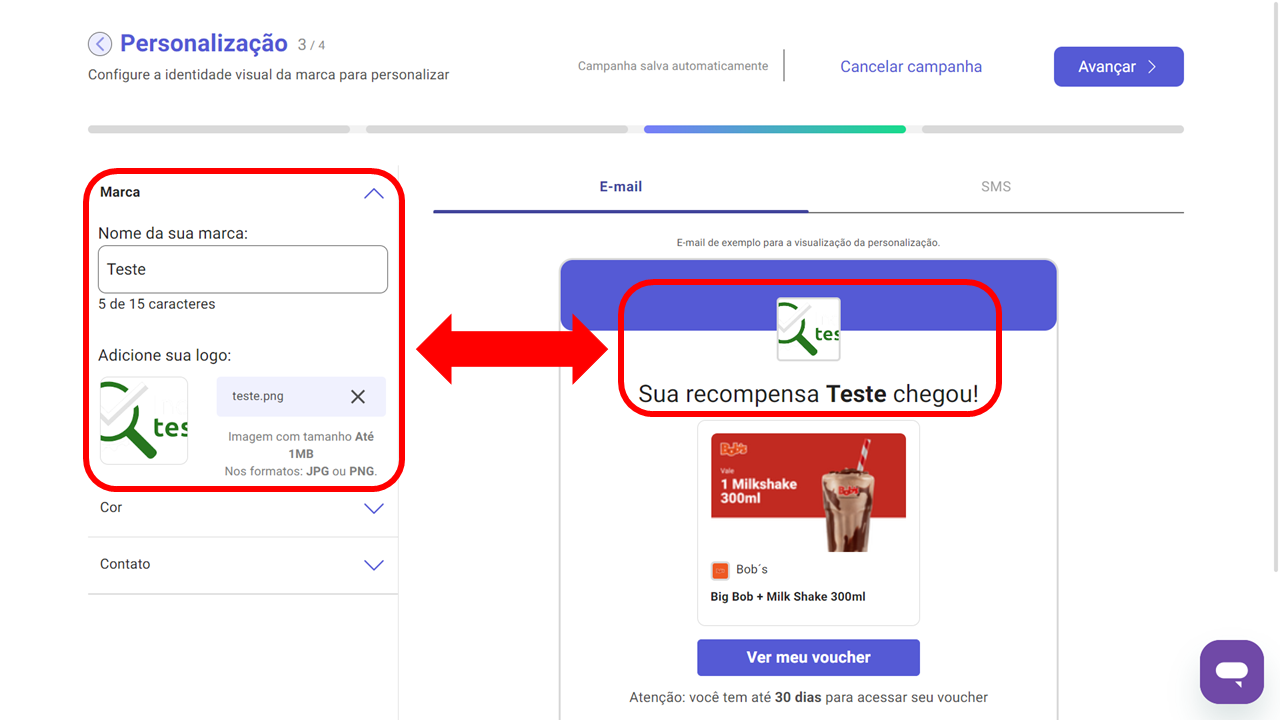This screenshot has width=1280, height=720.
Task: Click the small Bob's brand icon
Action: [720, 570]
